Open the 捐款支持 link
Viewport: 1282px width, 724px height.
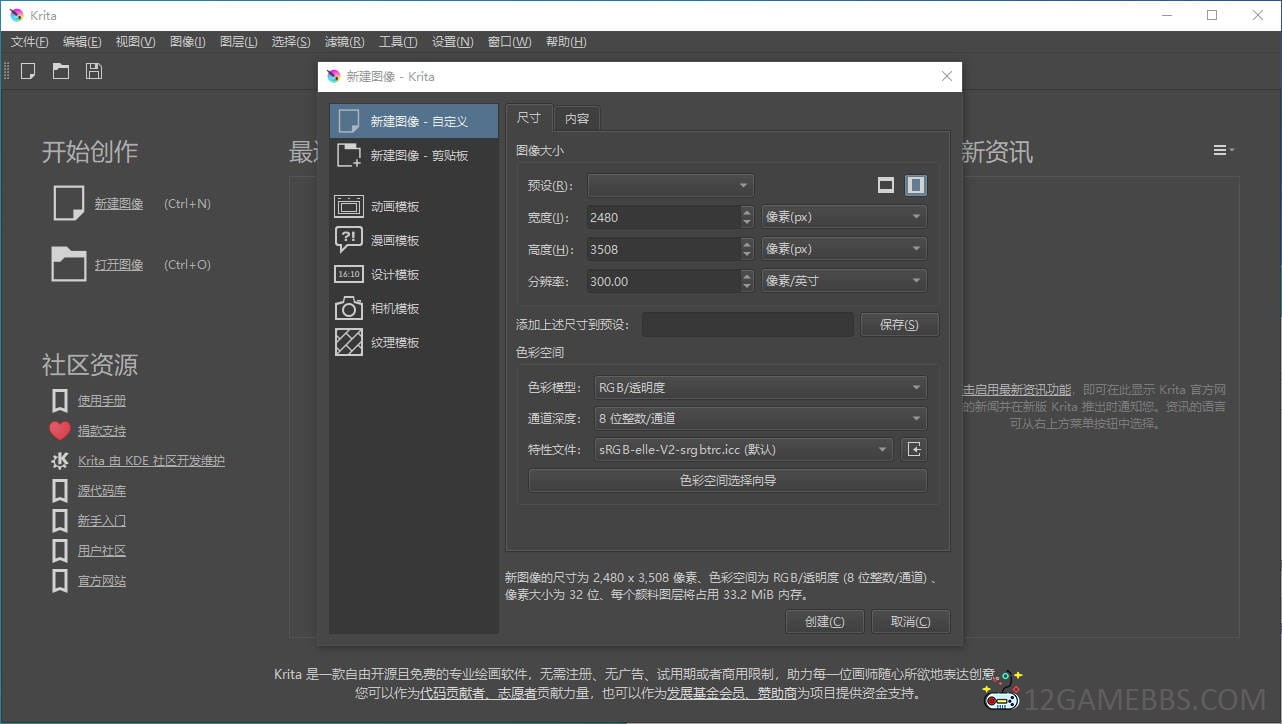pyautogui.click(x=102, y=431)
